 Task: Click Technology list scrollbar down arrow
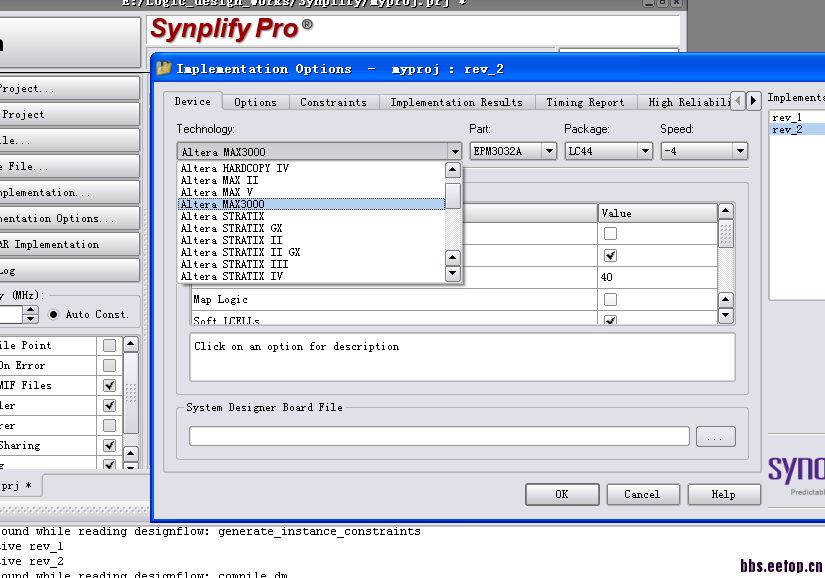click(452, 273)
